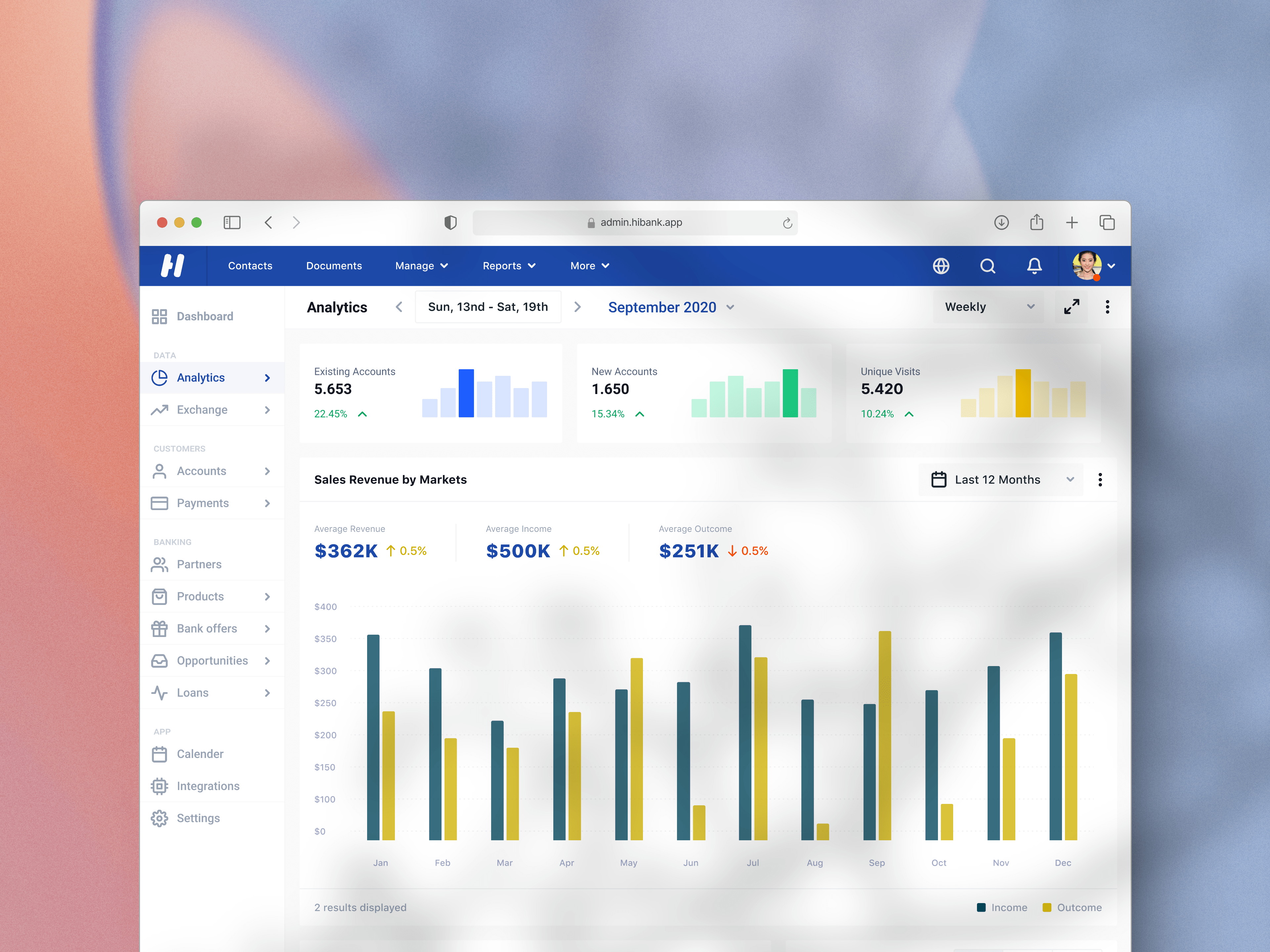Image resolution: width=1270 pixels, height=952 pixels.
Task: Show tab overview icon
Action: pyautogui.click(x=1107, y=223)
